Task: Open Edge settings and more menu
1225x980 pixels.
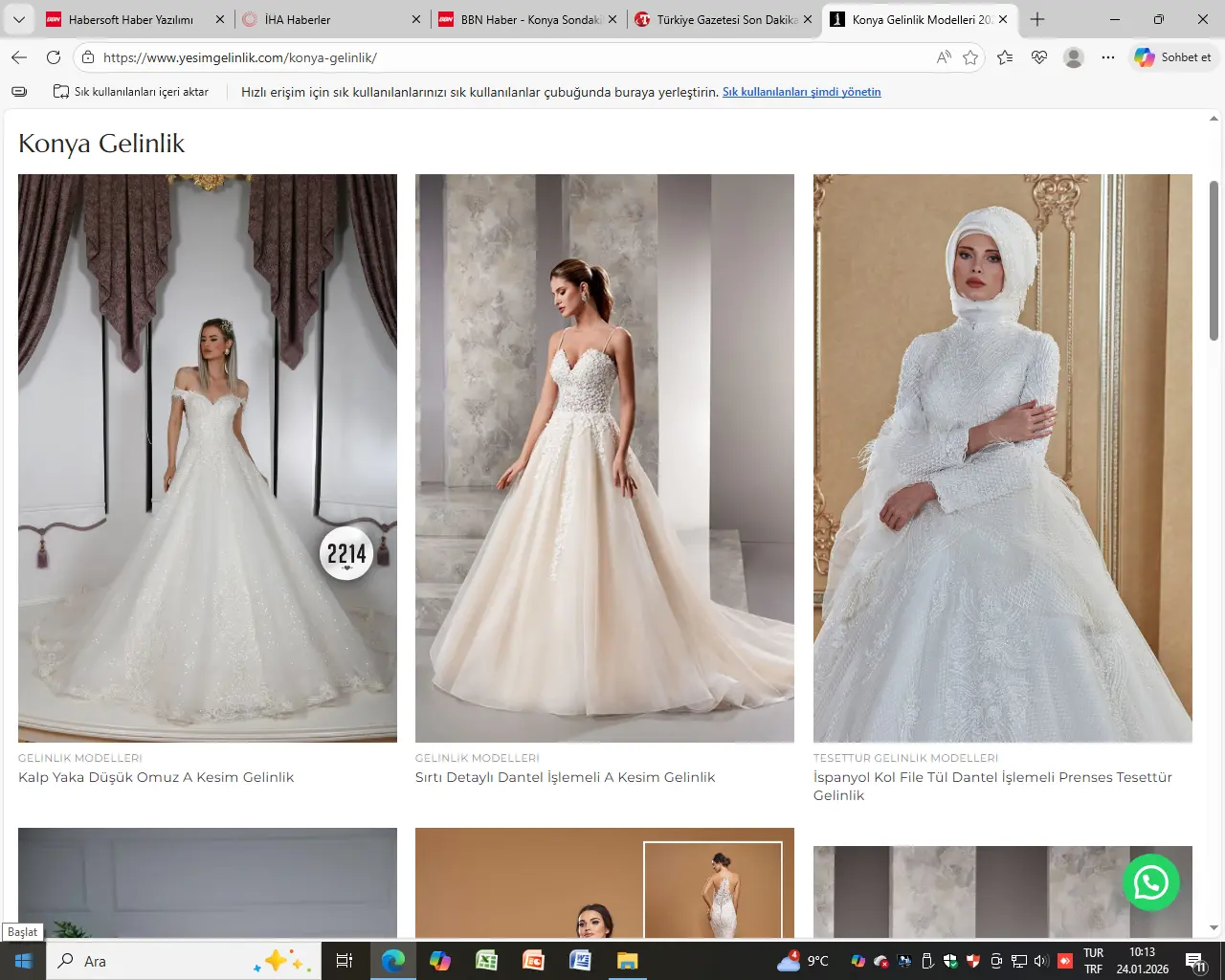Action: (x=1108, y=57)
